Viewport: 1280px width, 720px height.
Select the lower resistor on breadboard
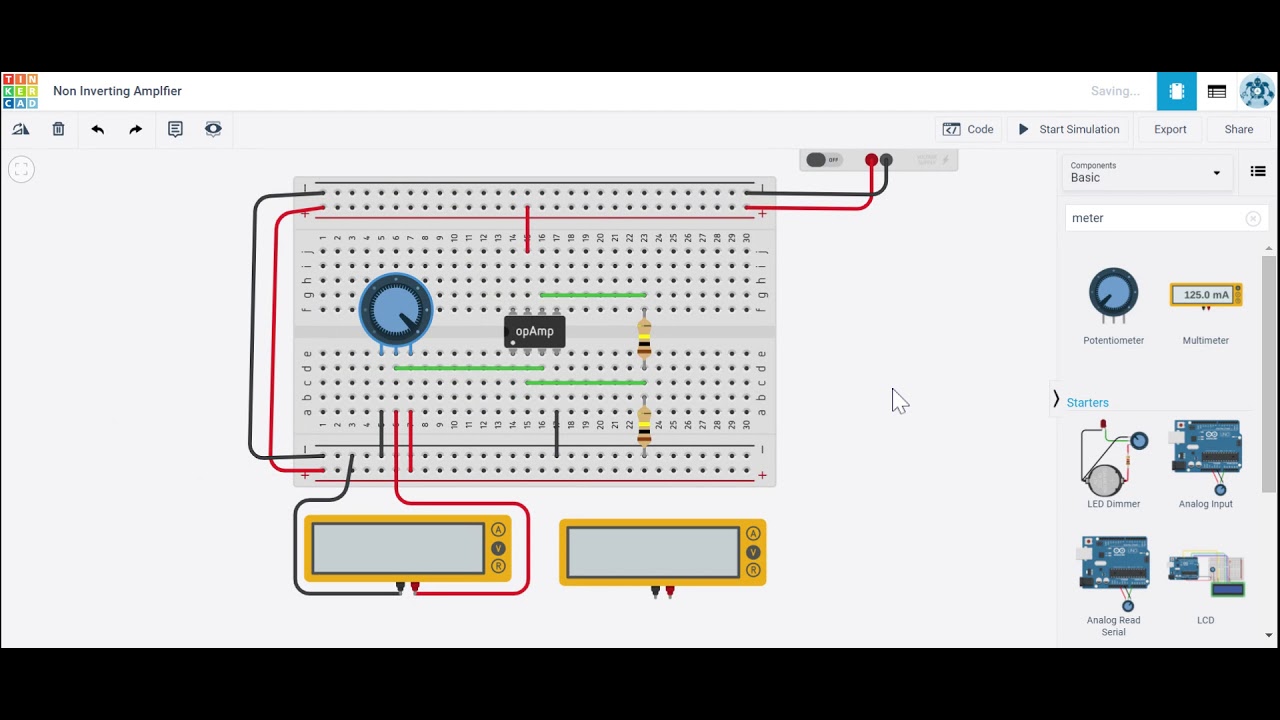644,424
